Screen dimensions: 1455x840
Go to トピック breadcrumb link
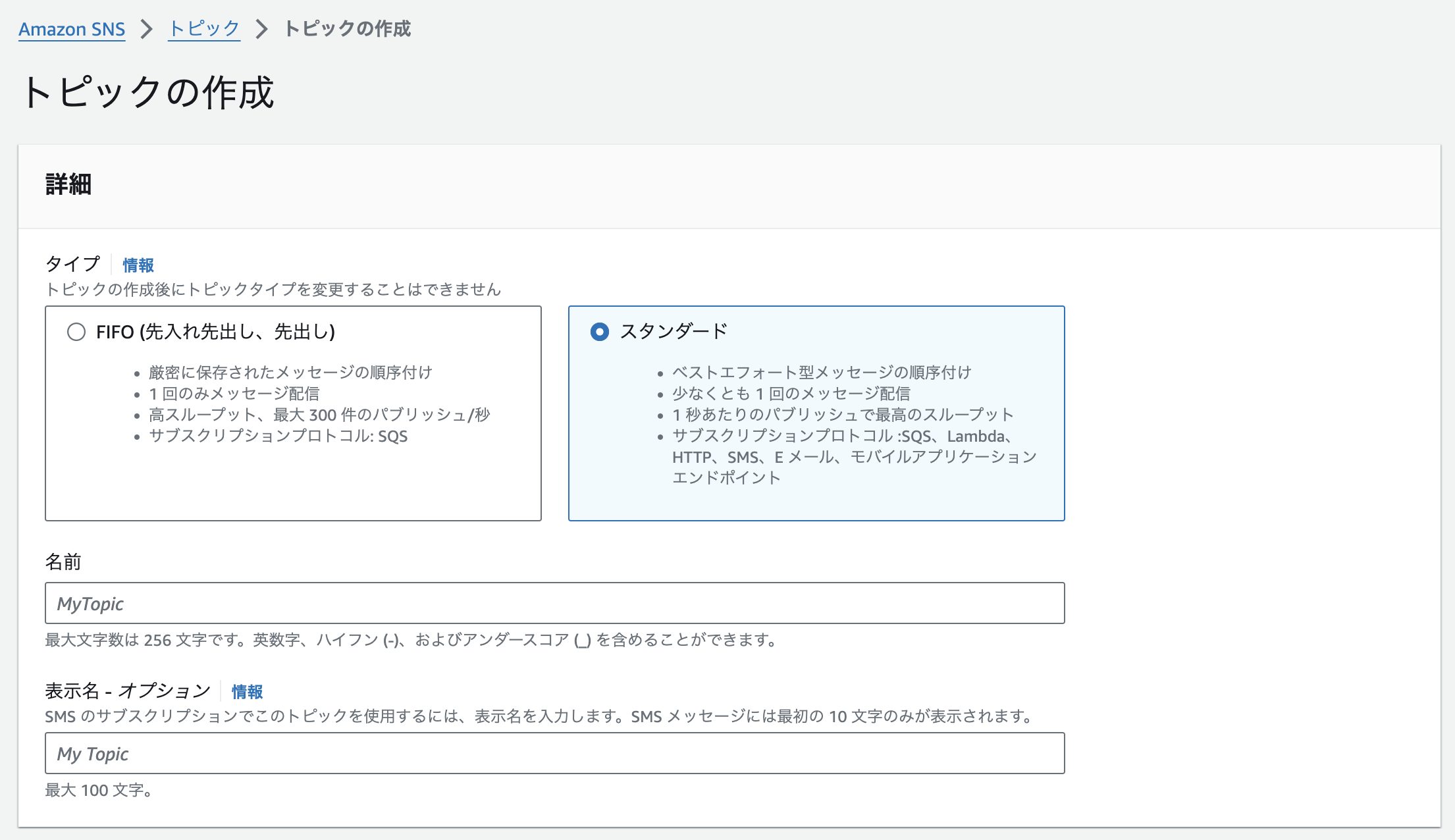[204, 29]
